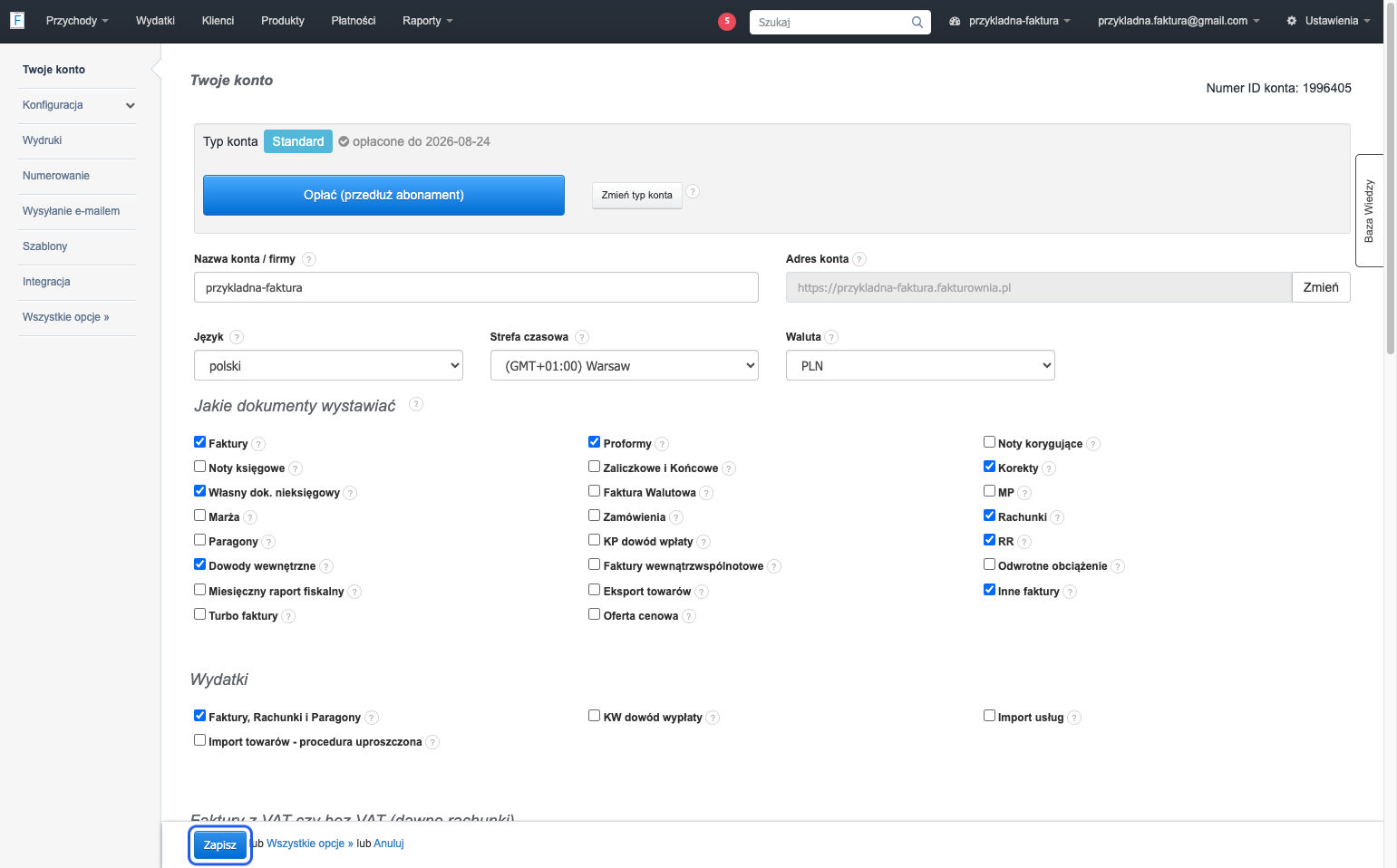The image size is (1397, 868).
Task: Open the Język dropdown
Action: coord(328,365)
